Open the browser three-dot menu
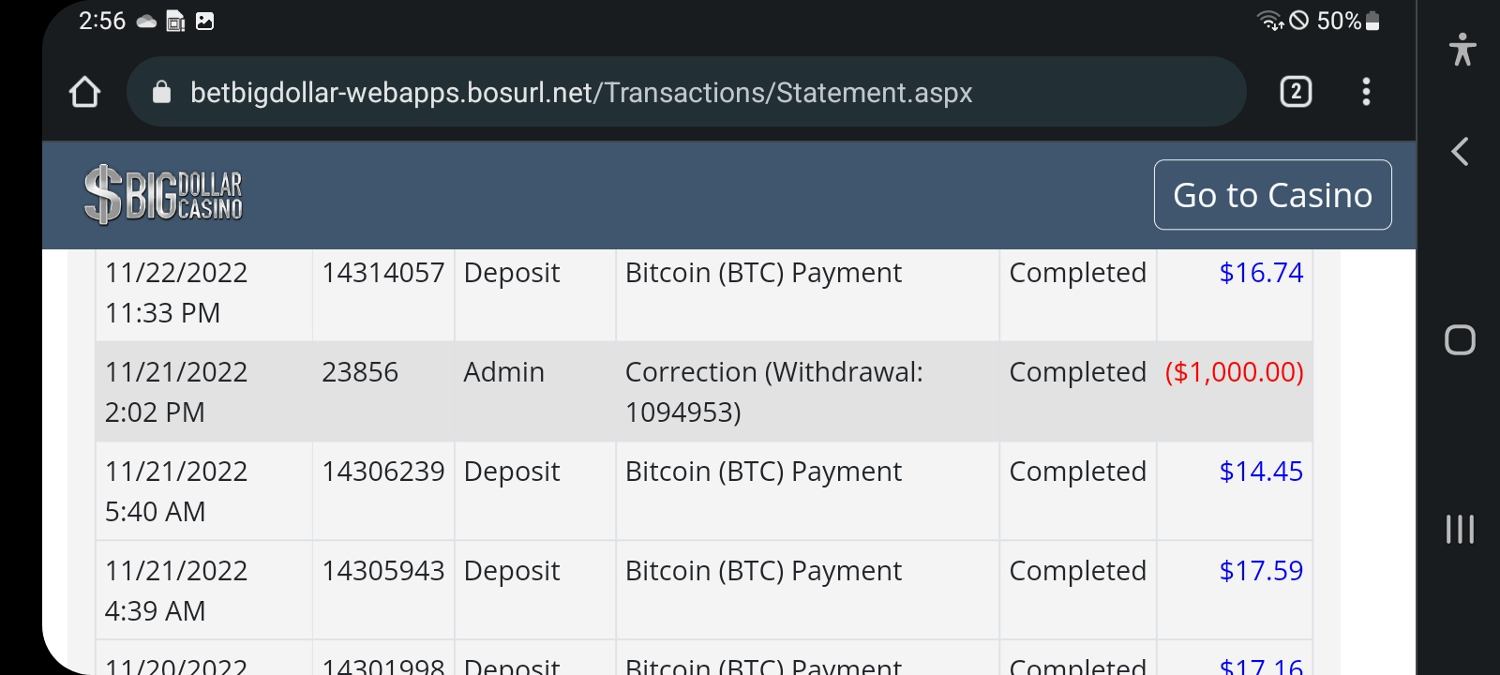The height and width of the screenshot is (675, 1500). click(1366, 93)
